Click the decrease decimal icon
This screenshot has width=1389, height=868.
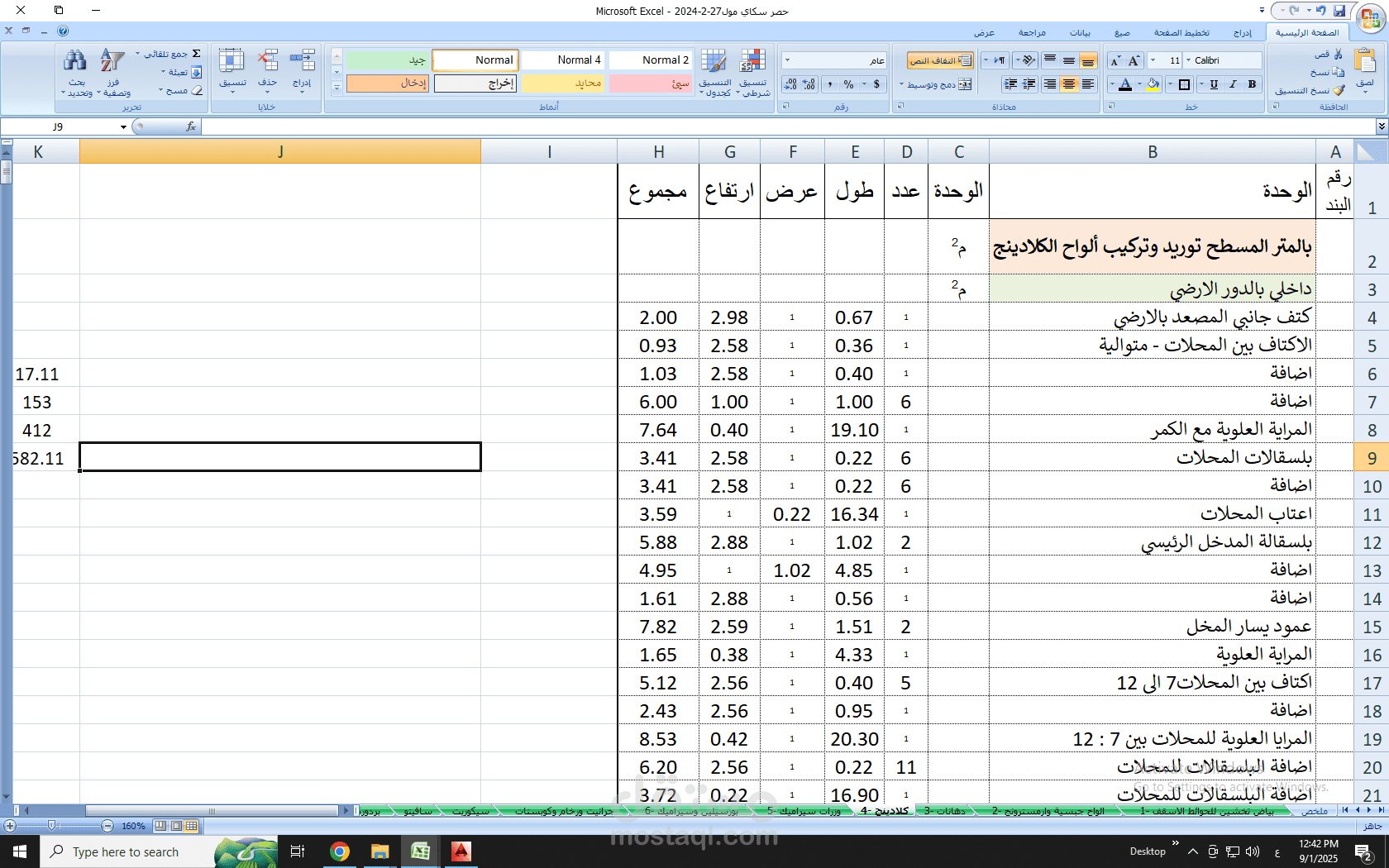tap(790, 84)
